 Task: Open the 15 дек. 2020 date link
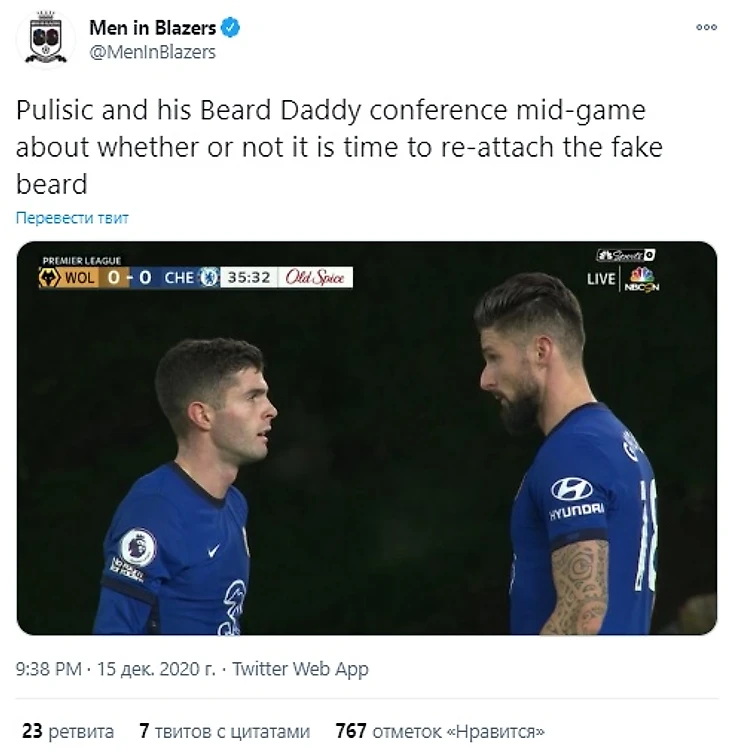click(156, 669)
